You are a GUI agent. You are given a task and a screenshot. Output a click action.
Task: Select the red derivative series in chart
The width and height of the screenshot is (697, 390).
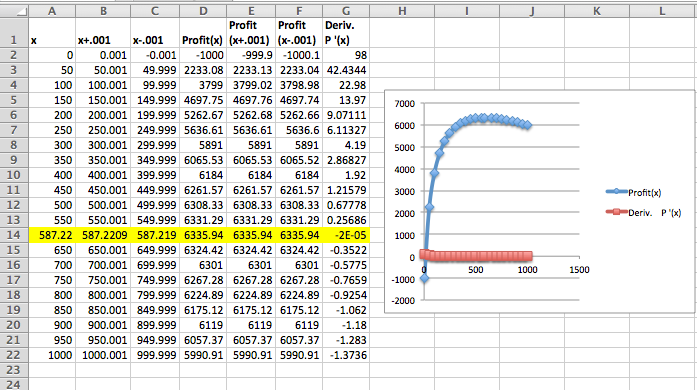pos(476,256)
